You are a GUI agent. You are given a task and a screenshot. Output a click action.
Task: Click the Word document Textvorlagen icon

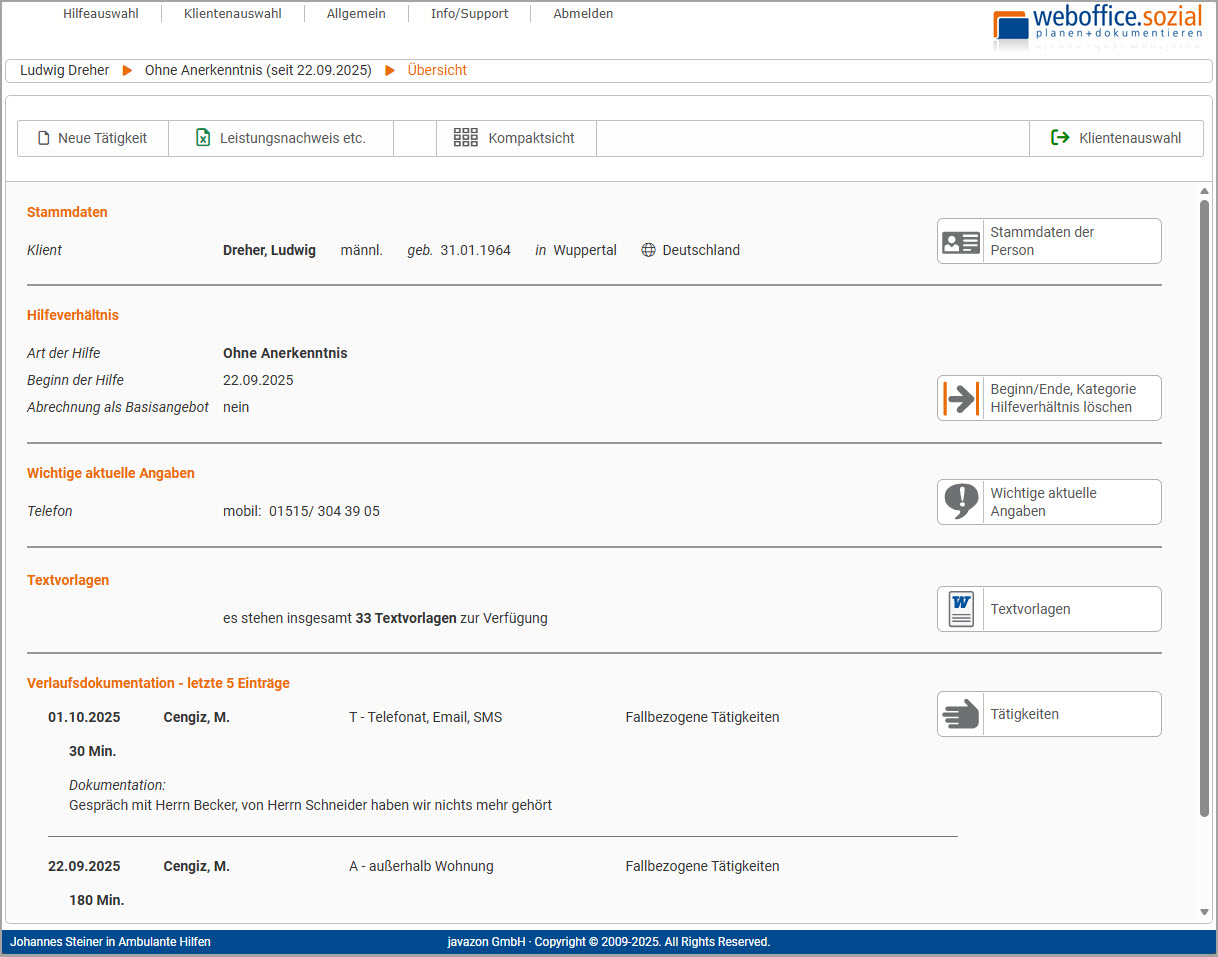961,609
